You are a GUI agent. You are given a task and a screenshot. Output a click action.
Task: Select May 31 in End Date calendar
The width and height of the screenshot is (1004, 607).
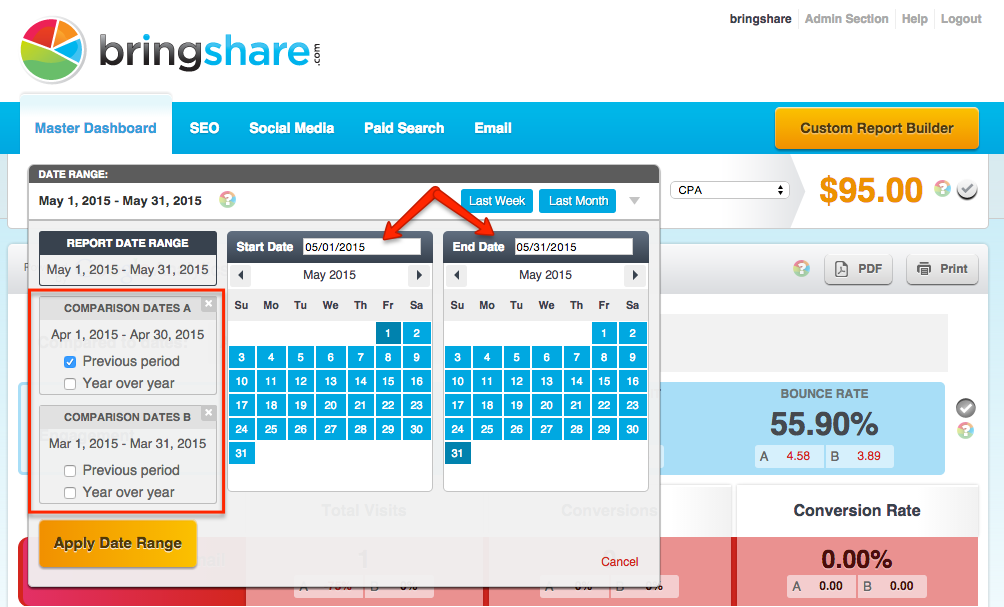pyautogui.click(x=457, y=453)
